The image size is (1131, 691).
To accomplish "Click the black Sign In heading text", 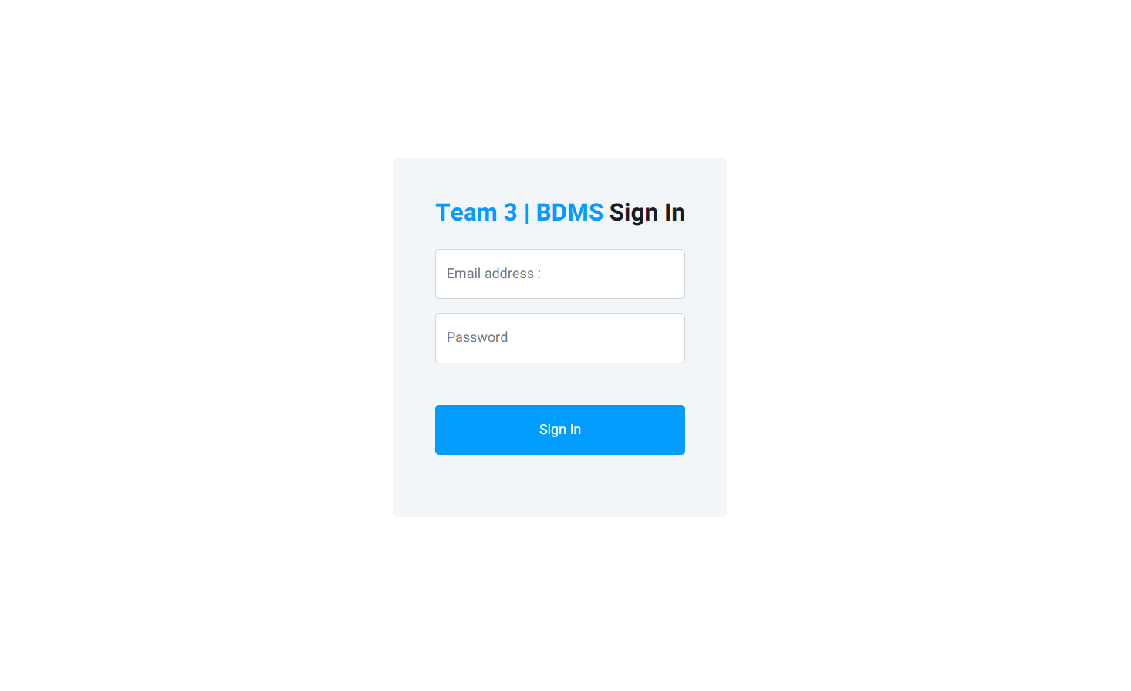I will [x=646, y=214].
